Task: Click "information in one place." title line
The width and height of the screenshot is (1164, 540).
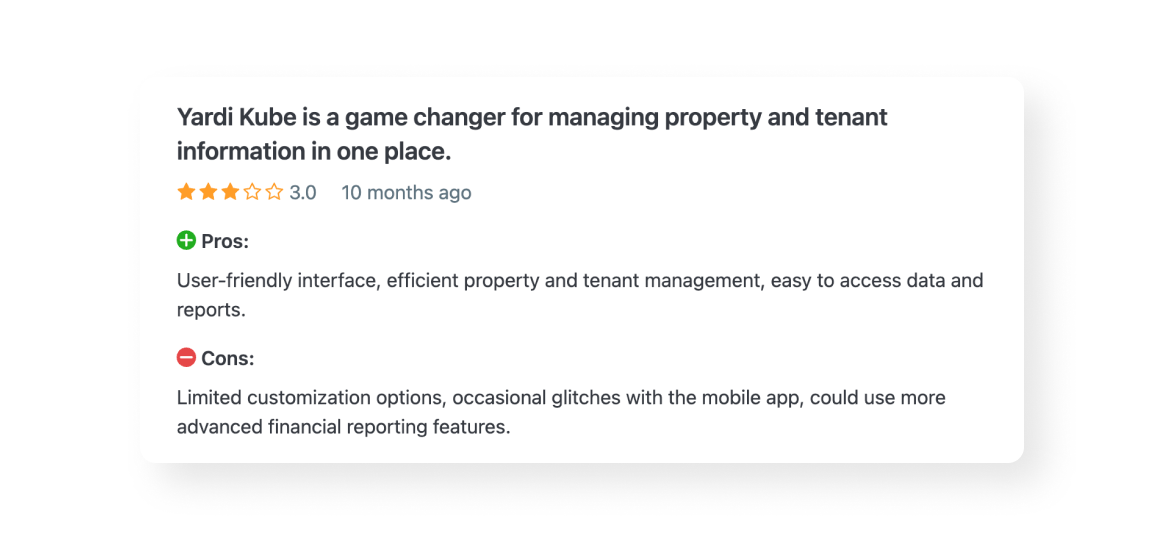Action: tap(314, 152)
